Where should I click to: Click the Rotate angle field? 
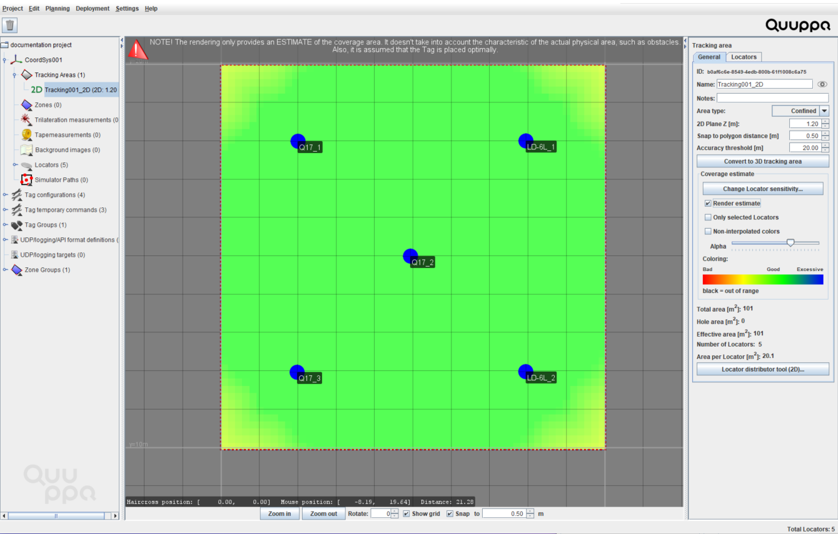[x=381, y=514]
